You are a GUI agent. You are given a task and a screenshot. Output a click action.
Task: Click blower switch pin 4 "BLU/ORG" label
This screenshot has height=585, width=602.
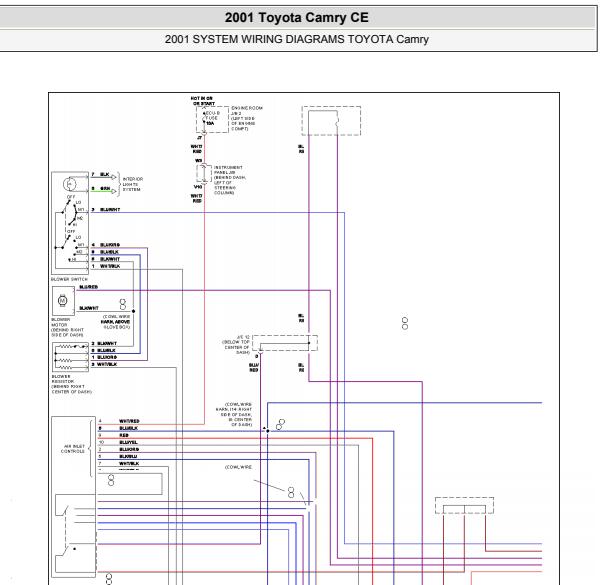(x=106, y=245)
